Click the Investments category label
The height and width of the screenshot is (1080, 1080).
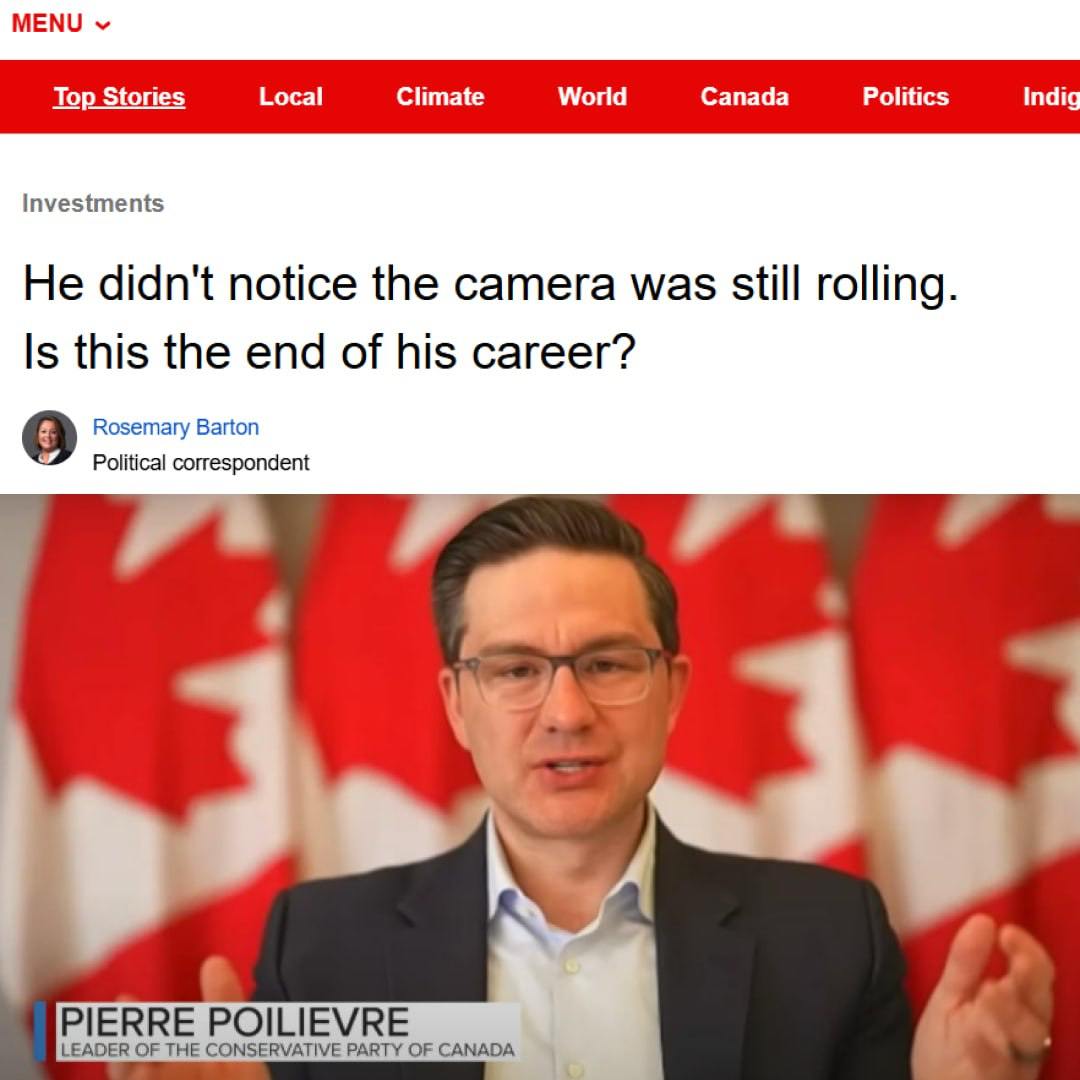click(x=93, y=203)
